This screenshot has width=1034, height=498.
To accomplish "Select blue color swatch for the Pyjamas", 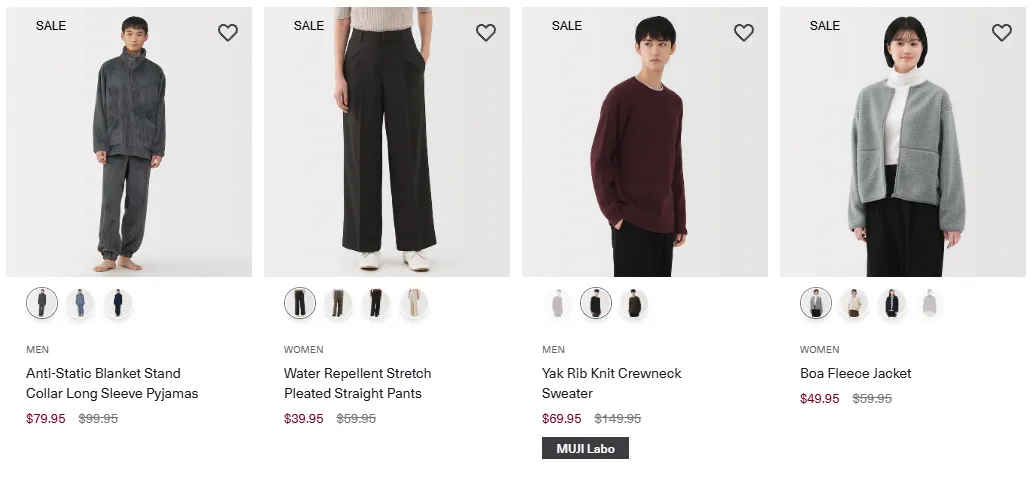I will pos(80,303).
